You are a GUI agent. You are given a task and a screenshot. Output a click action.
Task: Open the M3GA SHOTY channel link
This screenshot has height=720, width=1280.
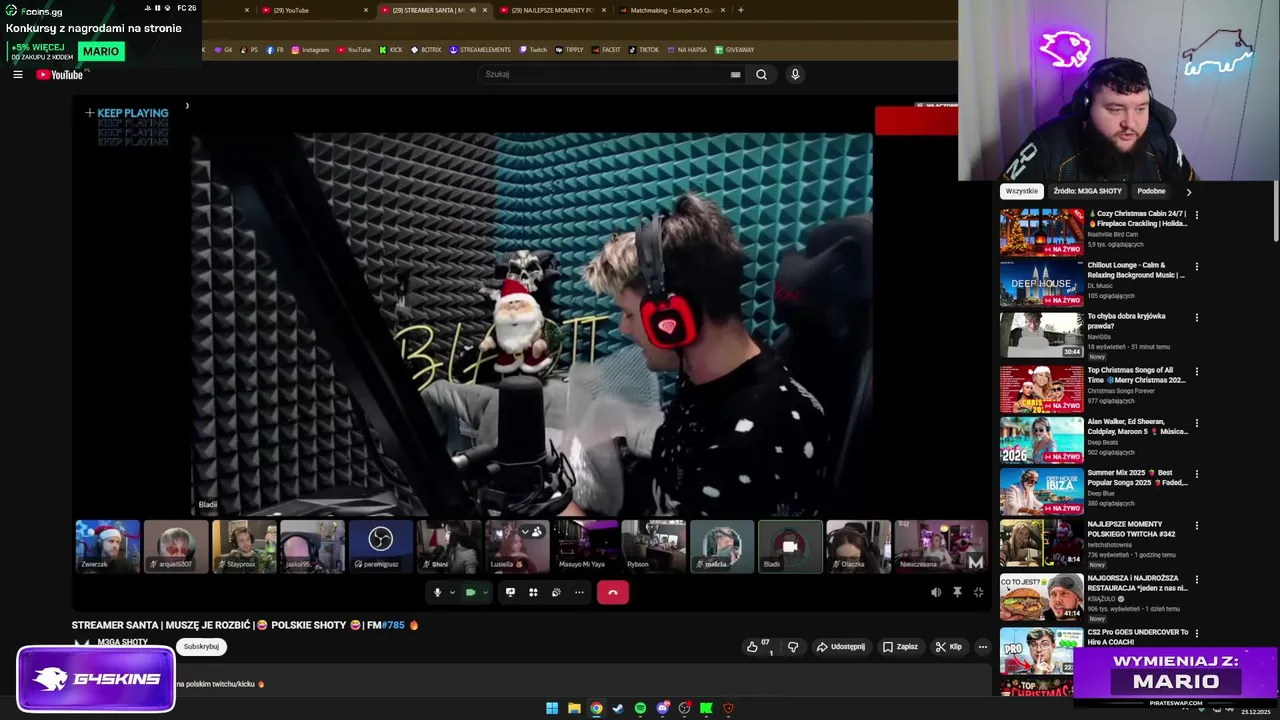click(x=123, y=642)
